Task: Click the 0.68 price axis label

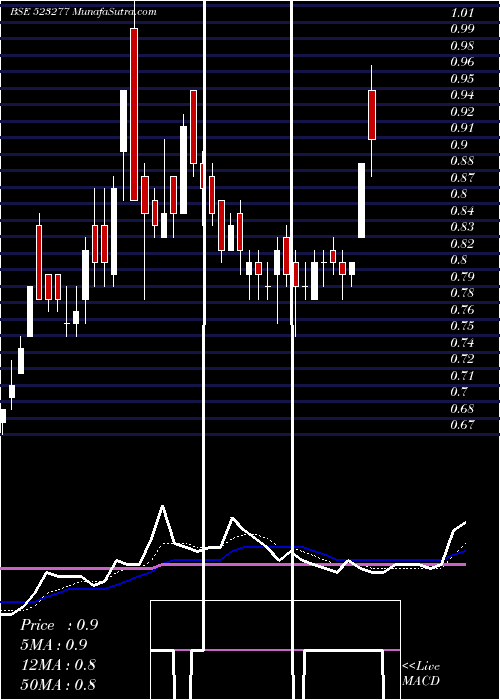Action: click(461, 409)
